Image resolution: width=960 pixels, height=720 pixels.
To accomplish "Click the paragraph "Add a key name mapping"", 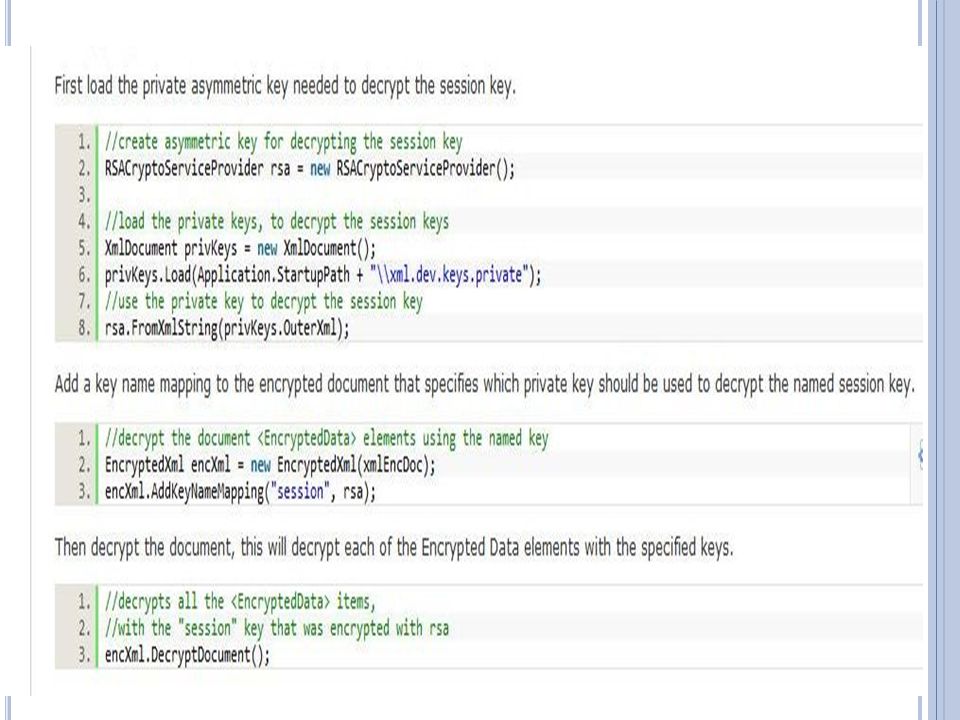I will click(x=485, y=384).
